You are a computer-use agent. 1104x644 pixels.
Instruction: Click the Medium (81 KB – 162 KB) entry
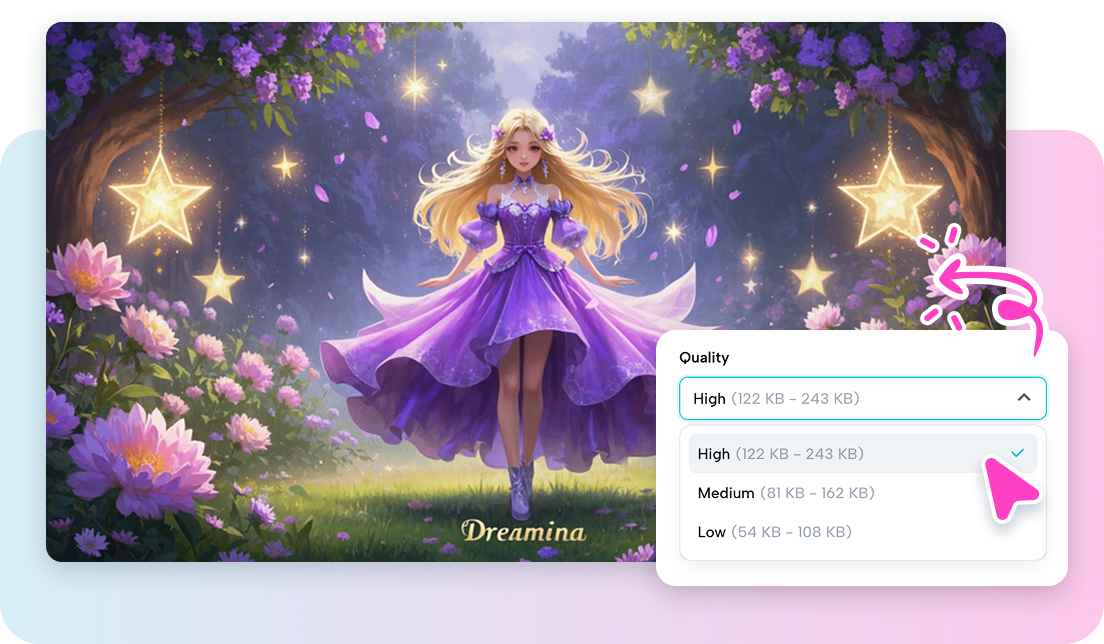pyautogui.click(x=786, y=493)
